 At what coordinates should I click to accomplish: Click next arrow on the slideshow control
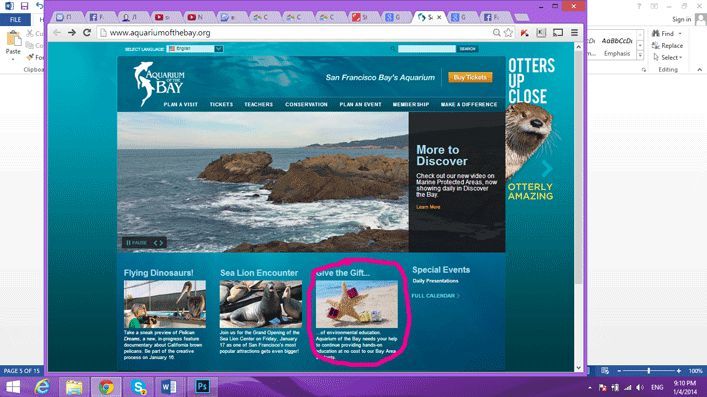coord(161,243)
